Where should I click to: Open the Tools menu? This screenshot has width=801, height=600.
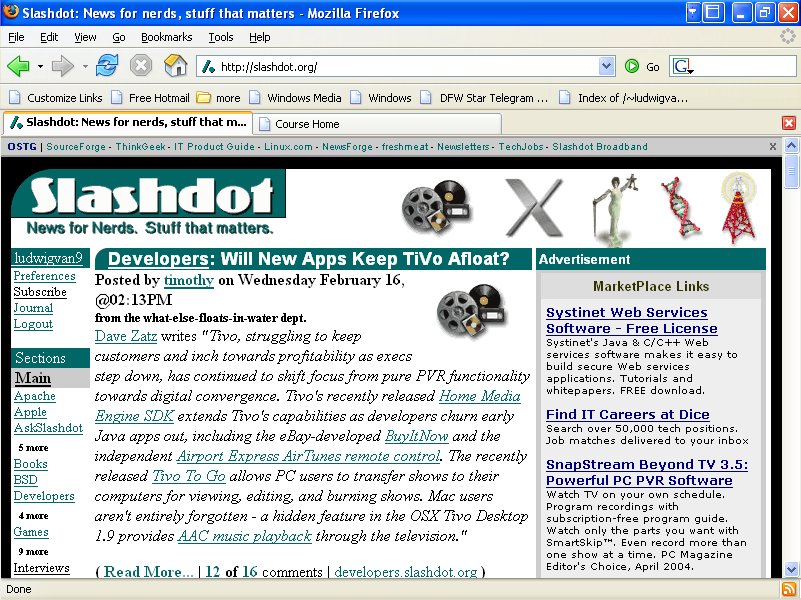point(221,37)
